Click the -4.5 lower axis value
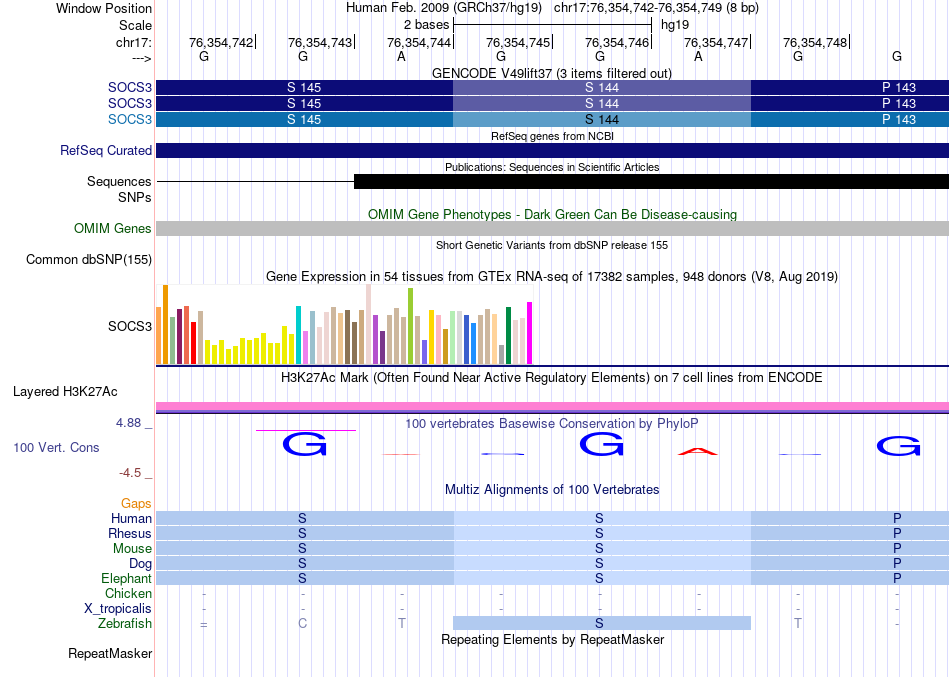 click(130, 473)
